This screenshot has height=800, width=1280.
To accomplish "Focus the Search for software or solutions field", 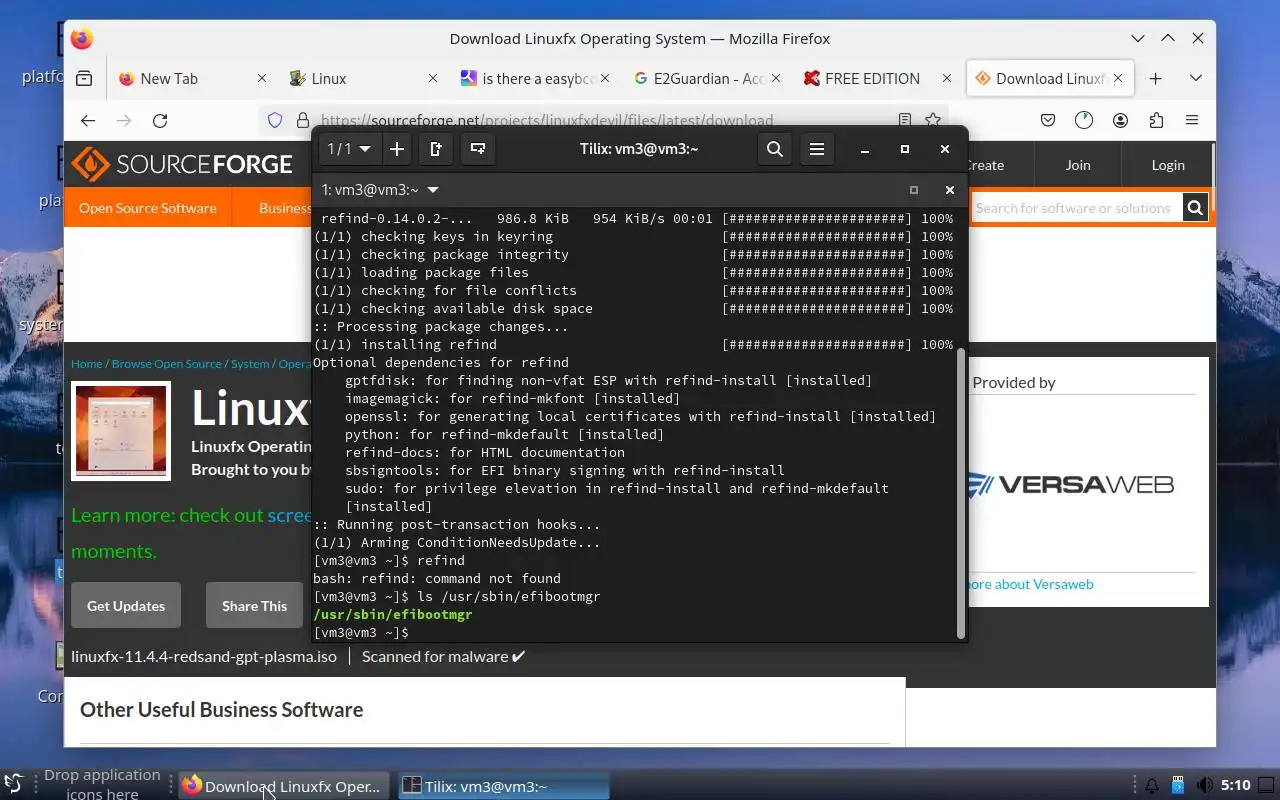I will pyautogui.click(x=1076, y=208).
